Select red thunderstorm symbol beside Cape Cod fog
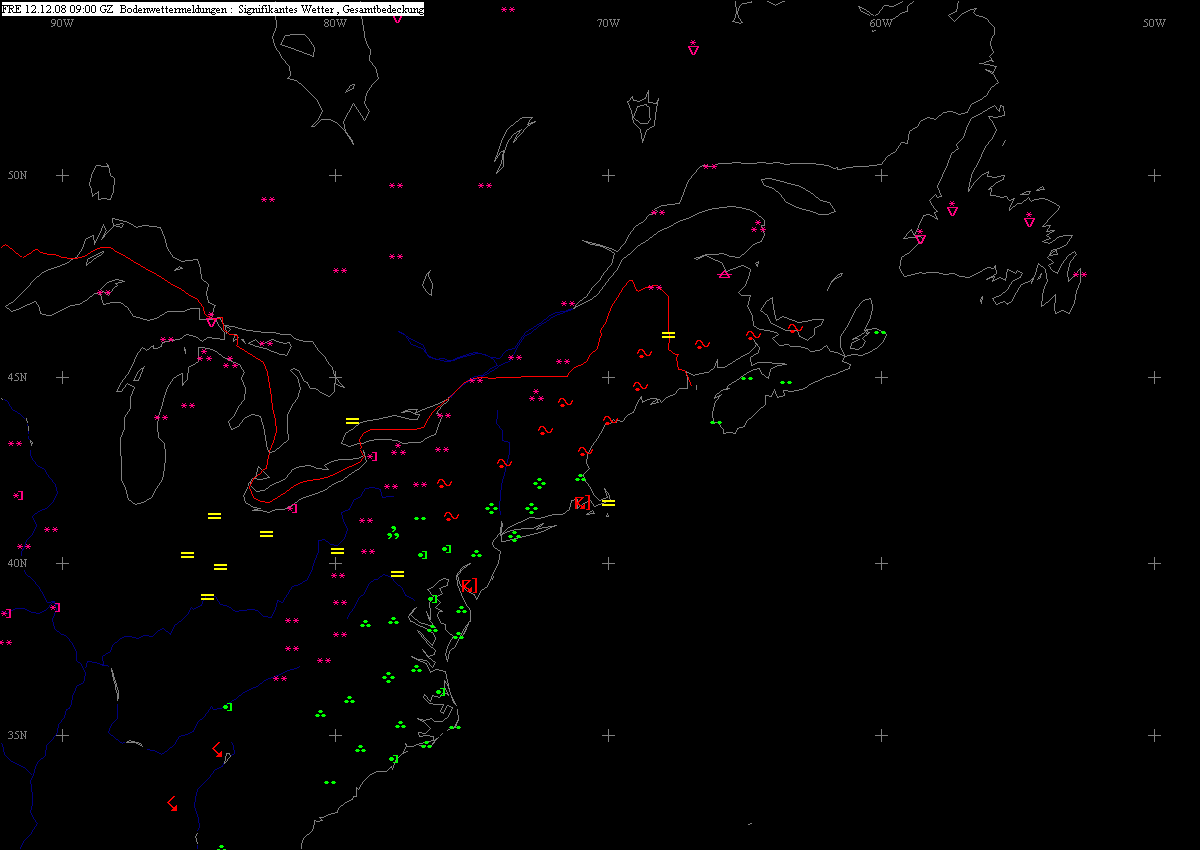Image resolution: width=1200 pixels, height=850 pixels. (582, 503)
